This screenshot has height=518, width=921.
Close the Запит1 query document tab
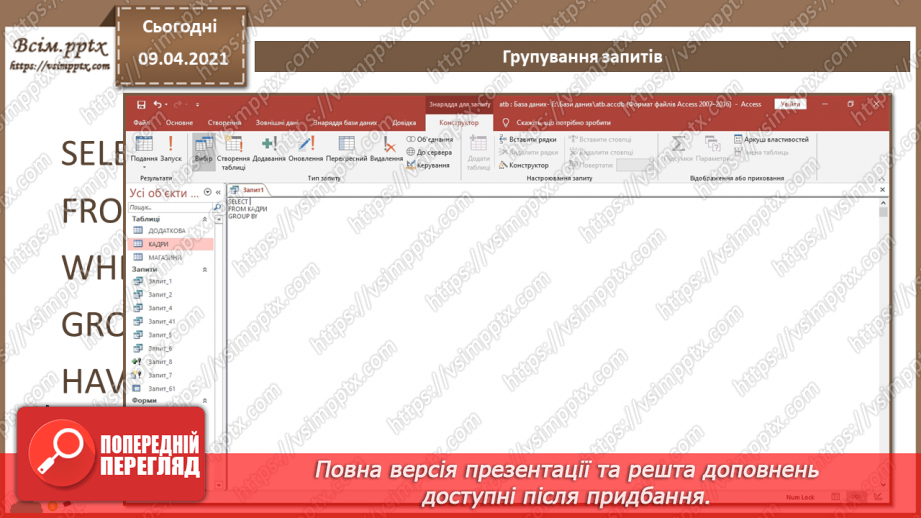(x=882, y=190)
